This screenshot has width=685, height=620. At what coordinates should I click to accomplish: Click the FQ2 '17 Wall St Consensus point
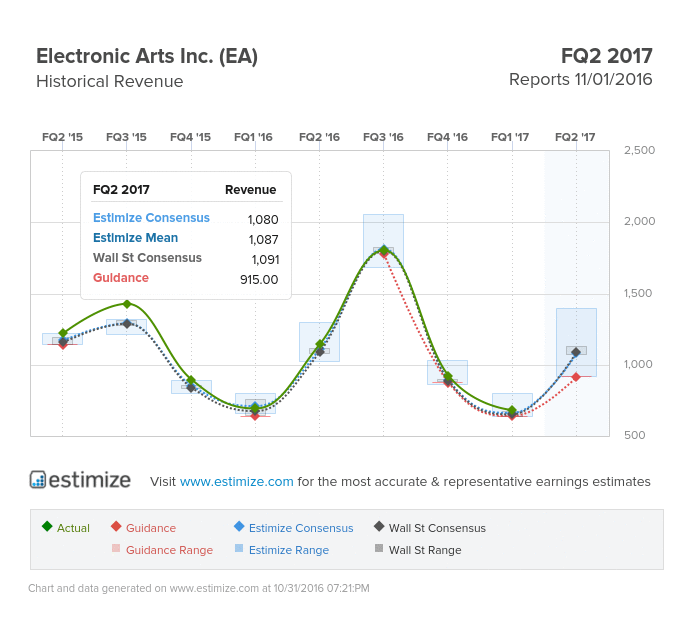pyautogui.click(x=576, y=352)
